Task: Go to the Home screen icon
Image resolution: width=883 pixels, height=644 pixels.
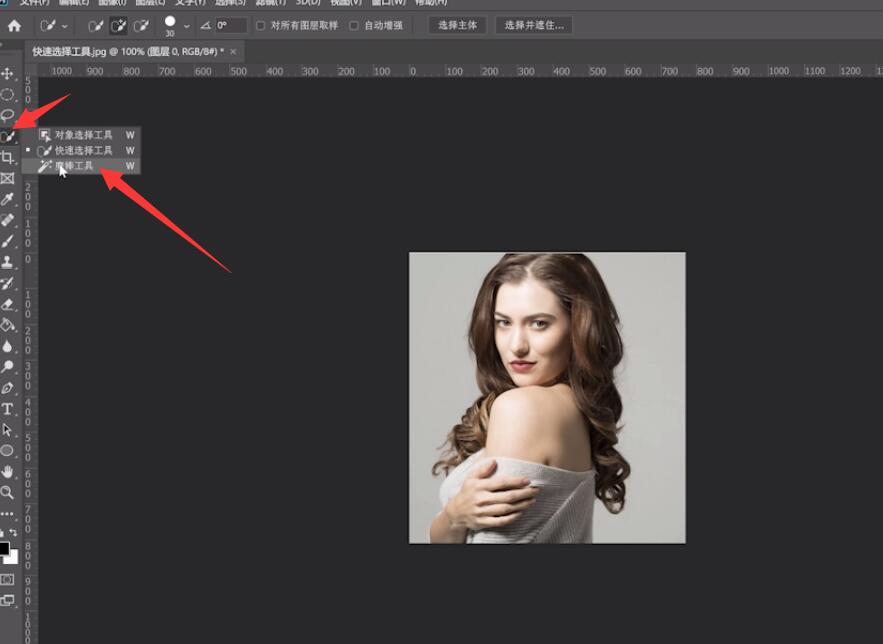Action: point(14,25)
